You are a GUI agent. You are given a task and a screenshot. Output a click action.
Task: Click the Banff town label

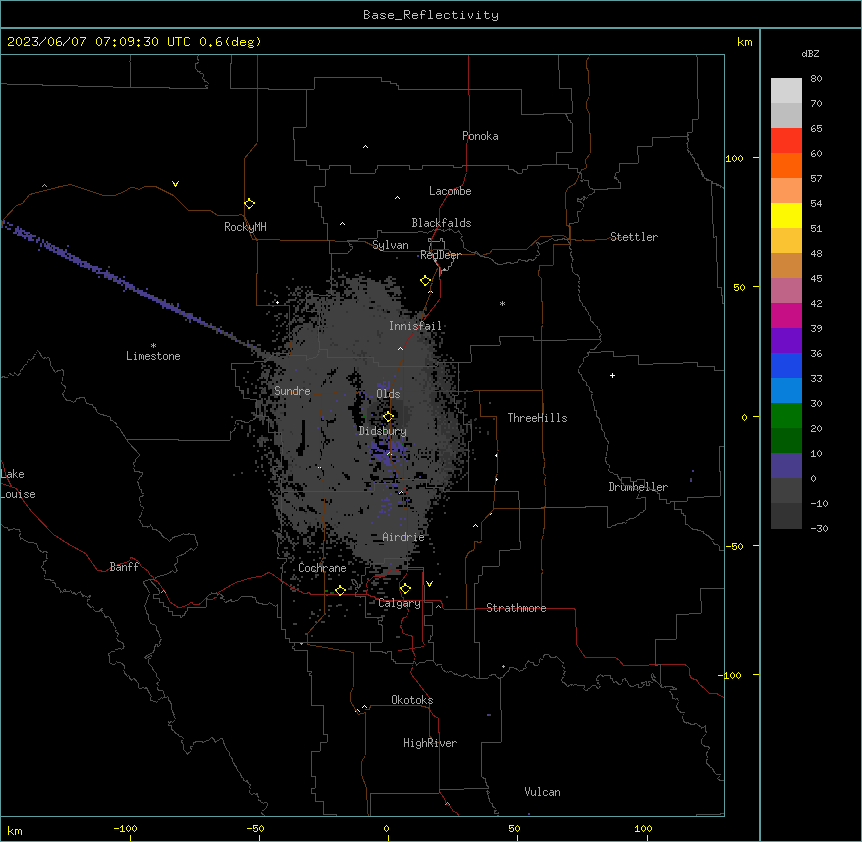click(x=124, y=567)
